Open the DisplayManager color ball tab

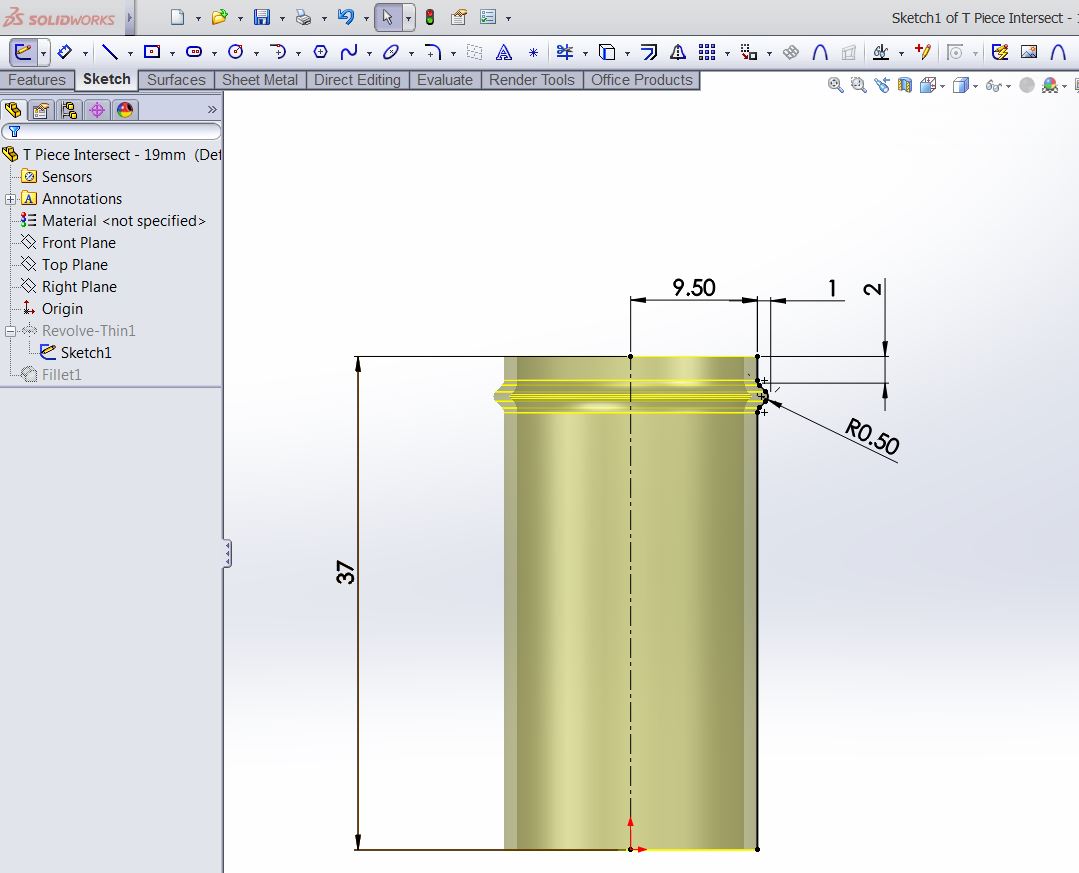(125, 110)
